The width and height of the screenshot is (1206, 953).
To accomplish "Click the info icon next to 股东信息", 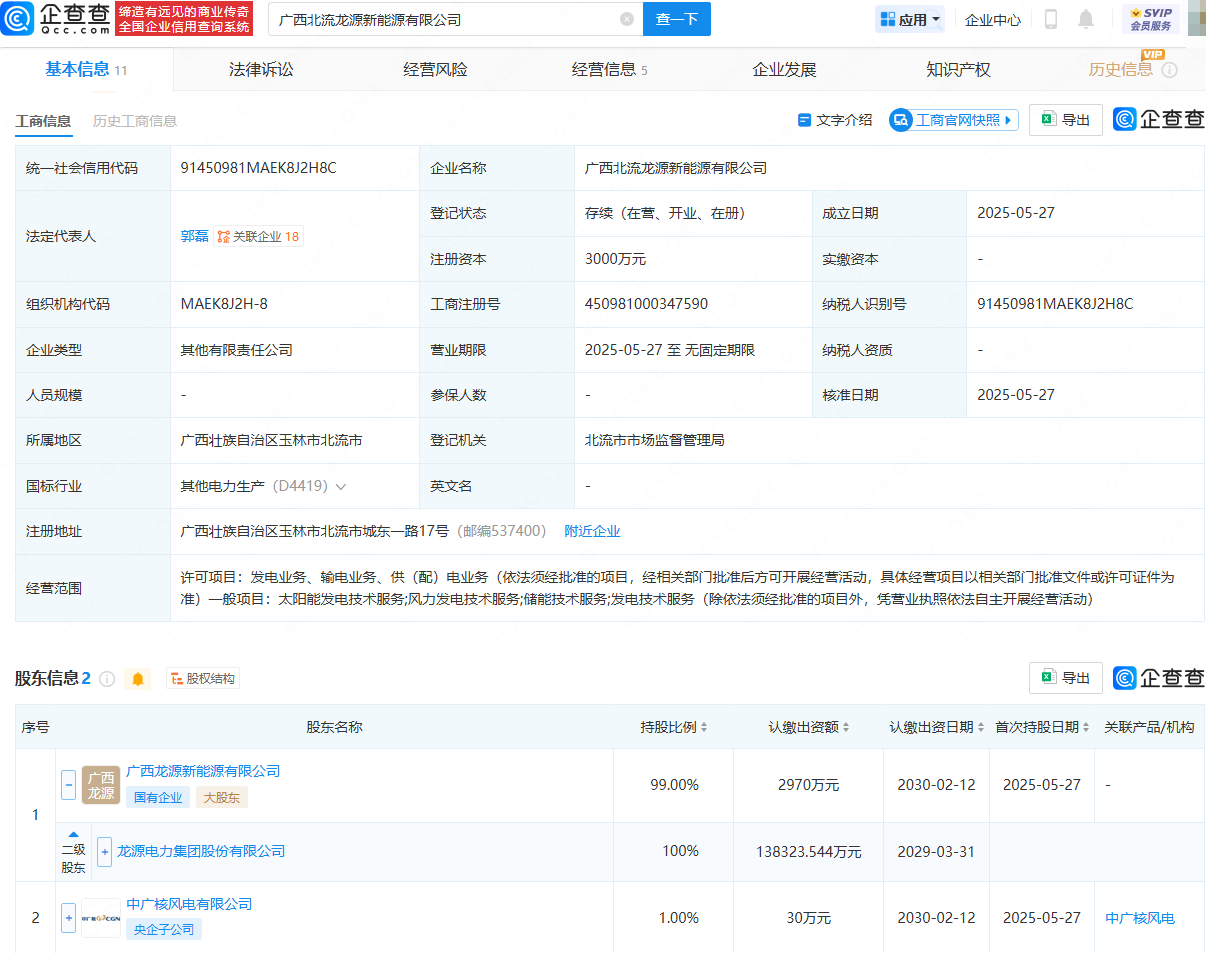I will tap(107, 679).
